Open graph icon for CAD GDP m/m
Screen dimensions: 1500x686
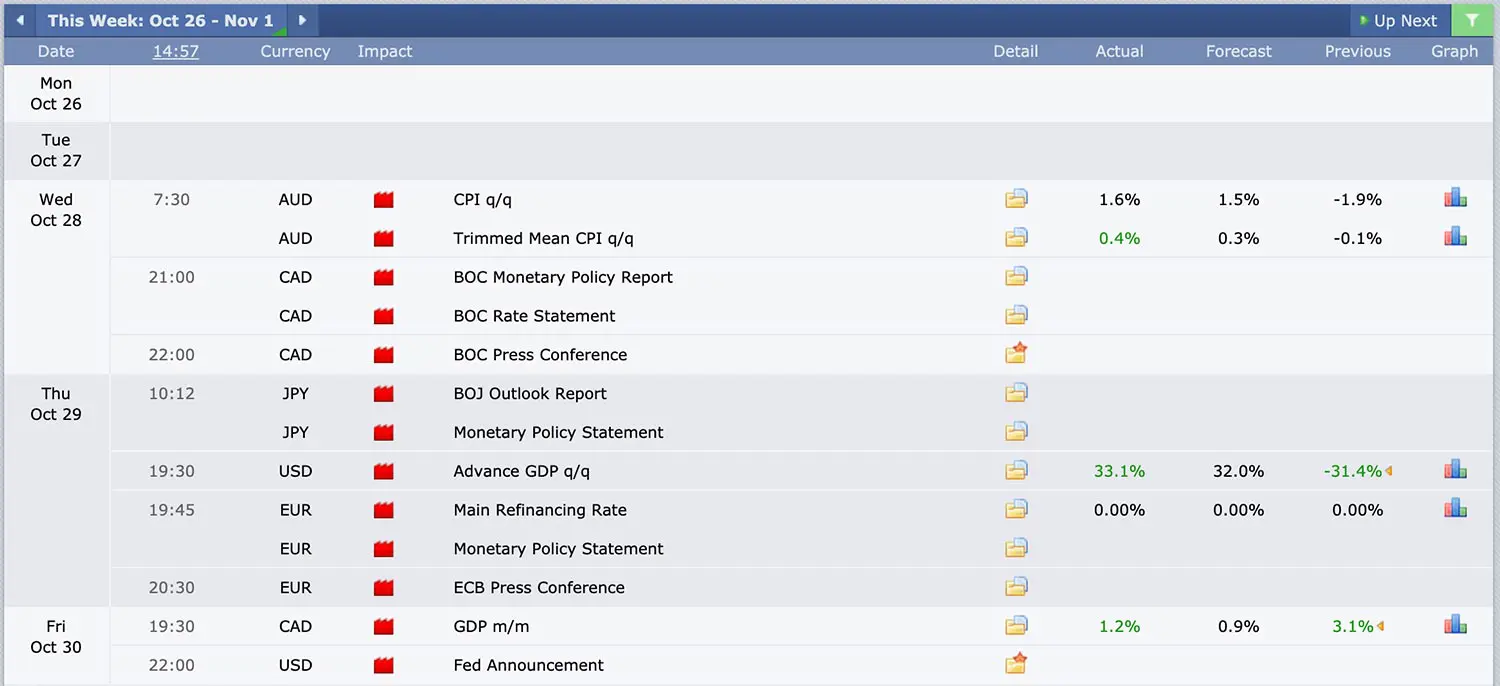point(1455,626)
